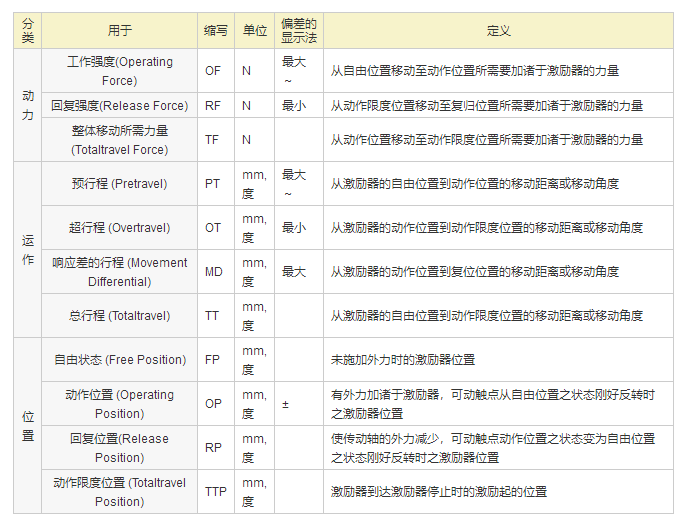Select the 回复强度 (Release Force) cell

point(119,105)
